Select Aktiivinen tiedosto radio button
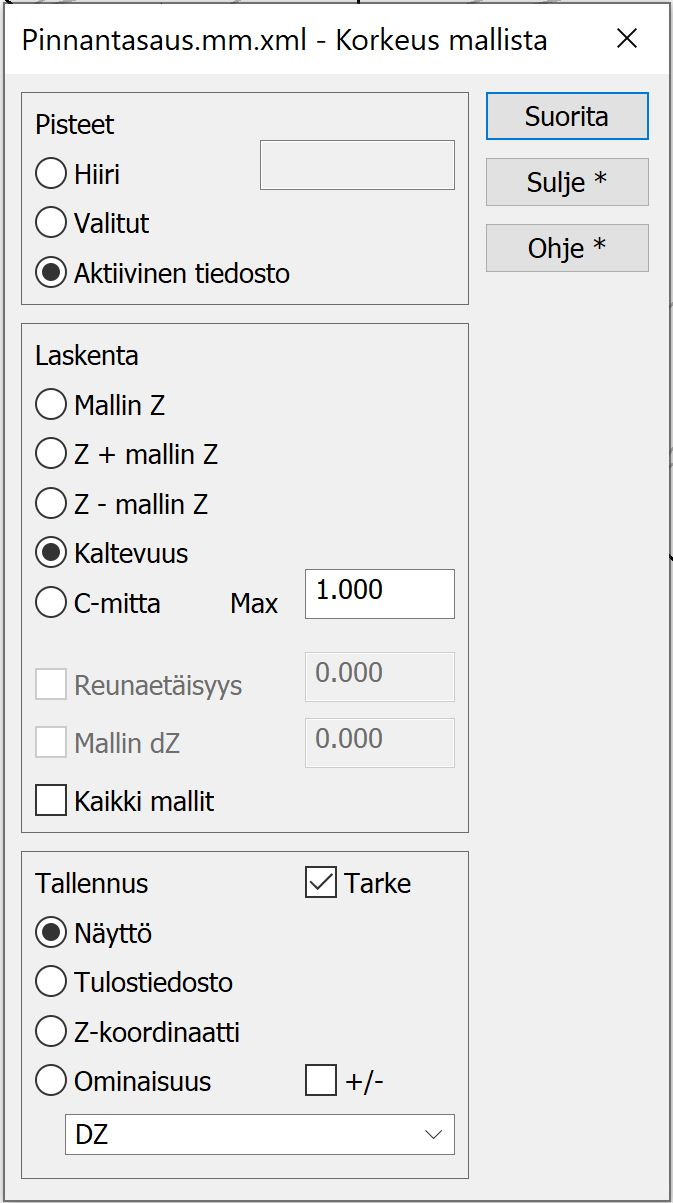Screen dimensions: 673x1203 pos(51,273)
